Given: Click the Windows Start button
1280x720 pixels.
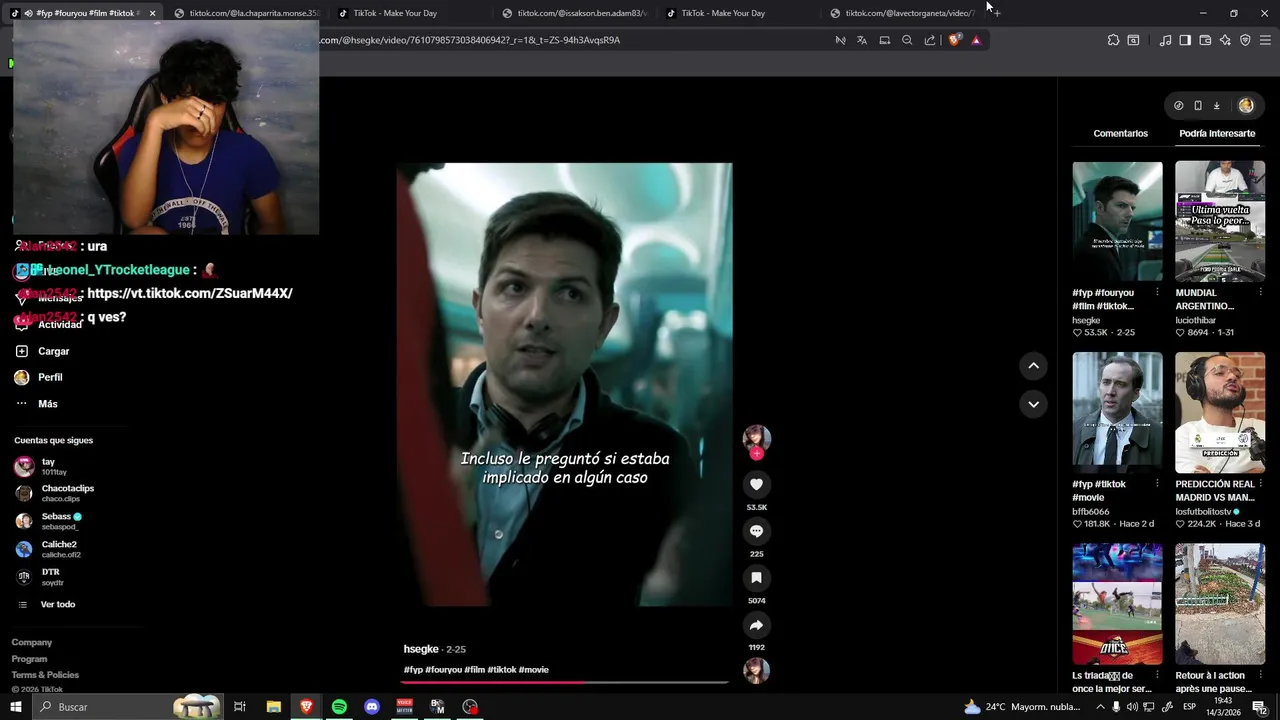Looking at the screenshot, I should point(15,707).
